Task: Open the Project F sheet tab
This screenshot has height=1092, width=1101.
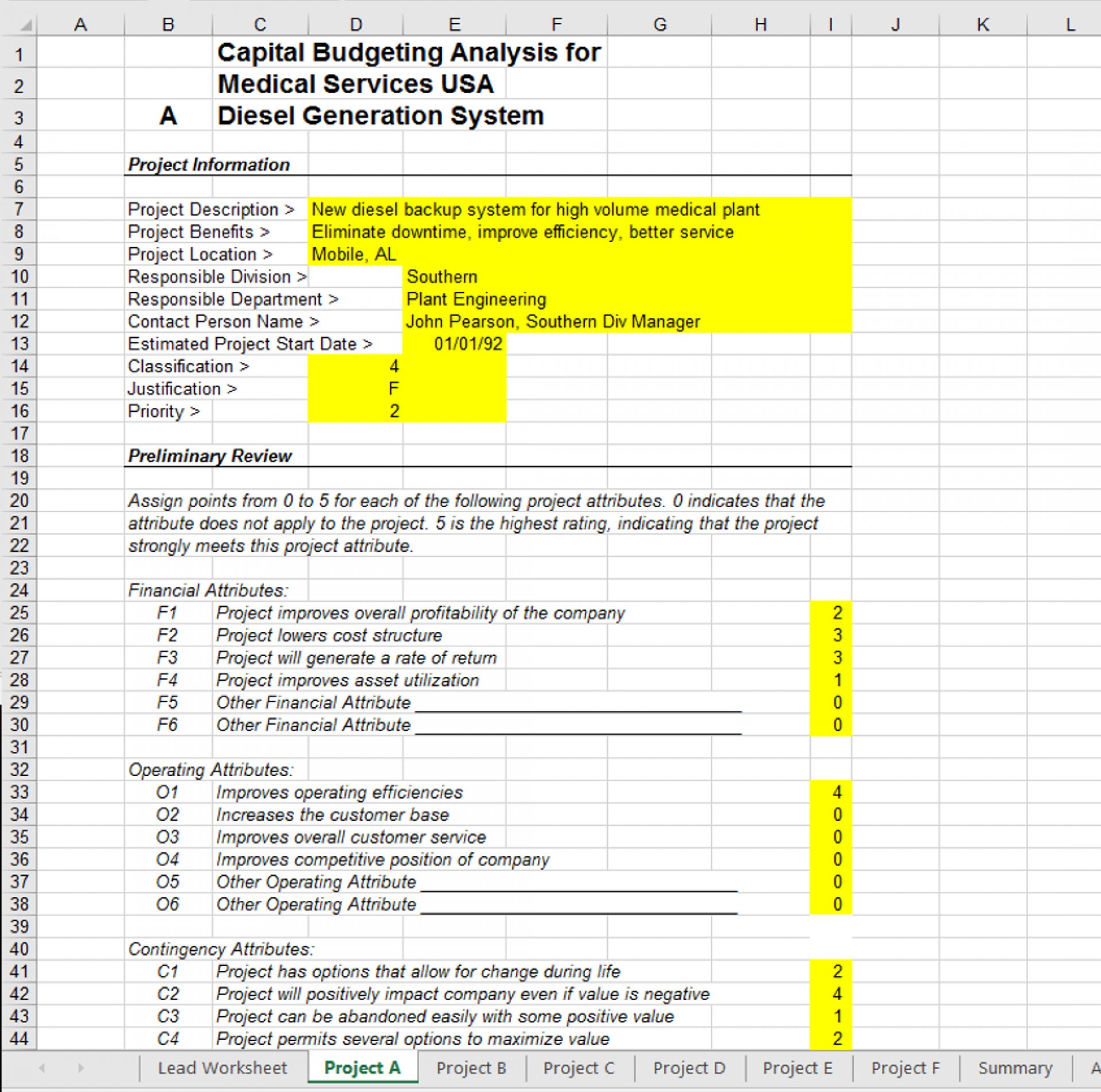Action: 905,1068
